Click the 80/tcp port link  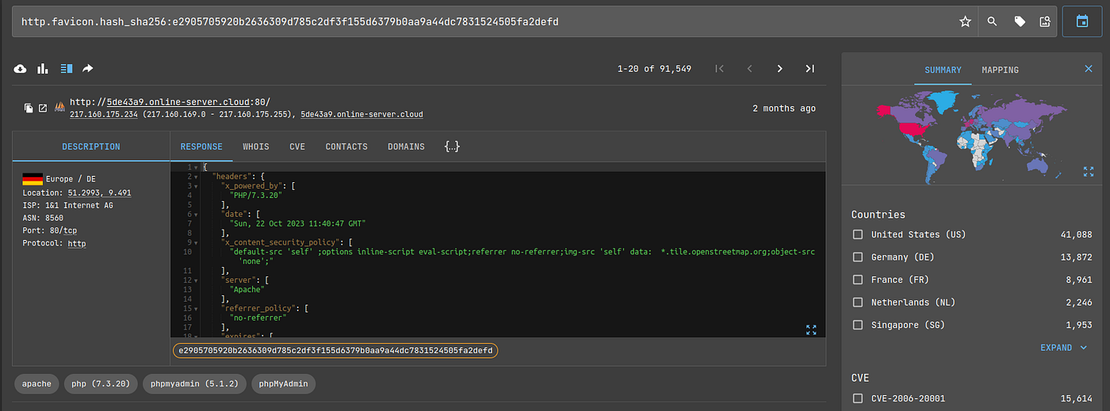click(65, 231)
